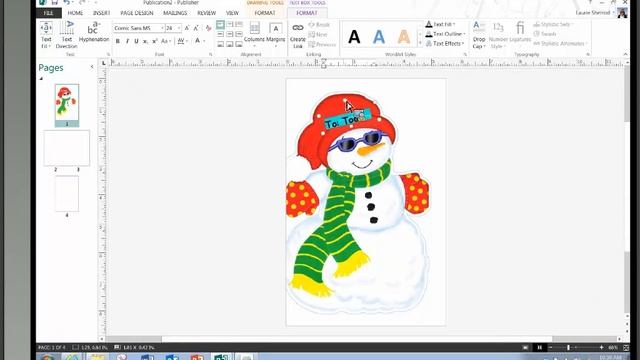Select Align Bottom Right alignment
Screen dimensions: 640x360
[239, 44]
